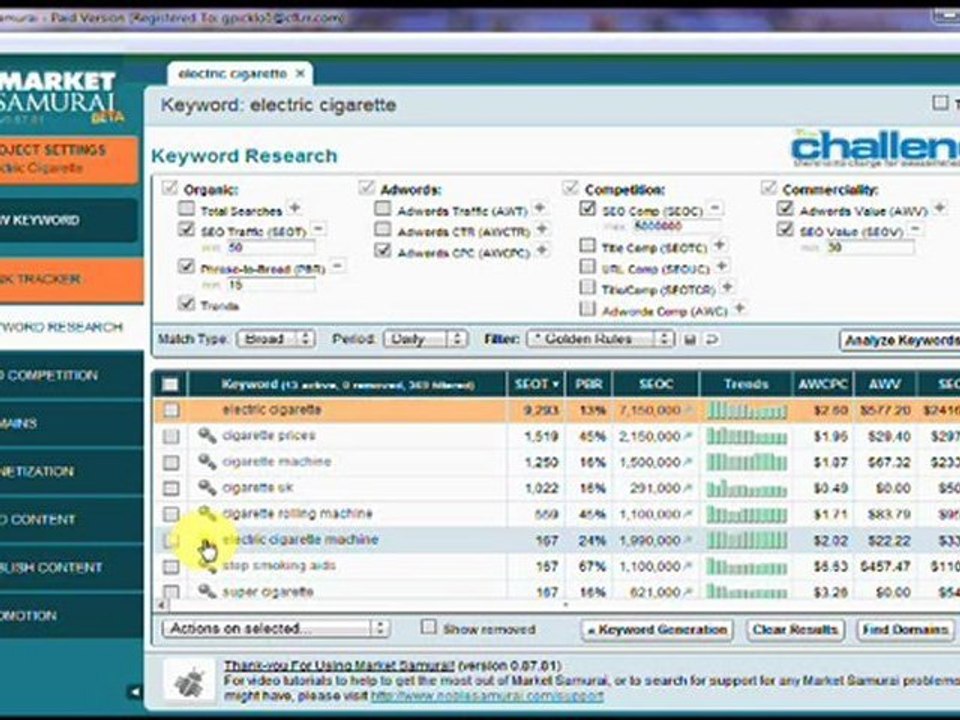Click the Keyword Generation button
This screenshot has height=720, width=960.
tap(656, 629)
